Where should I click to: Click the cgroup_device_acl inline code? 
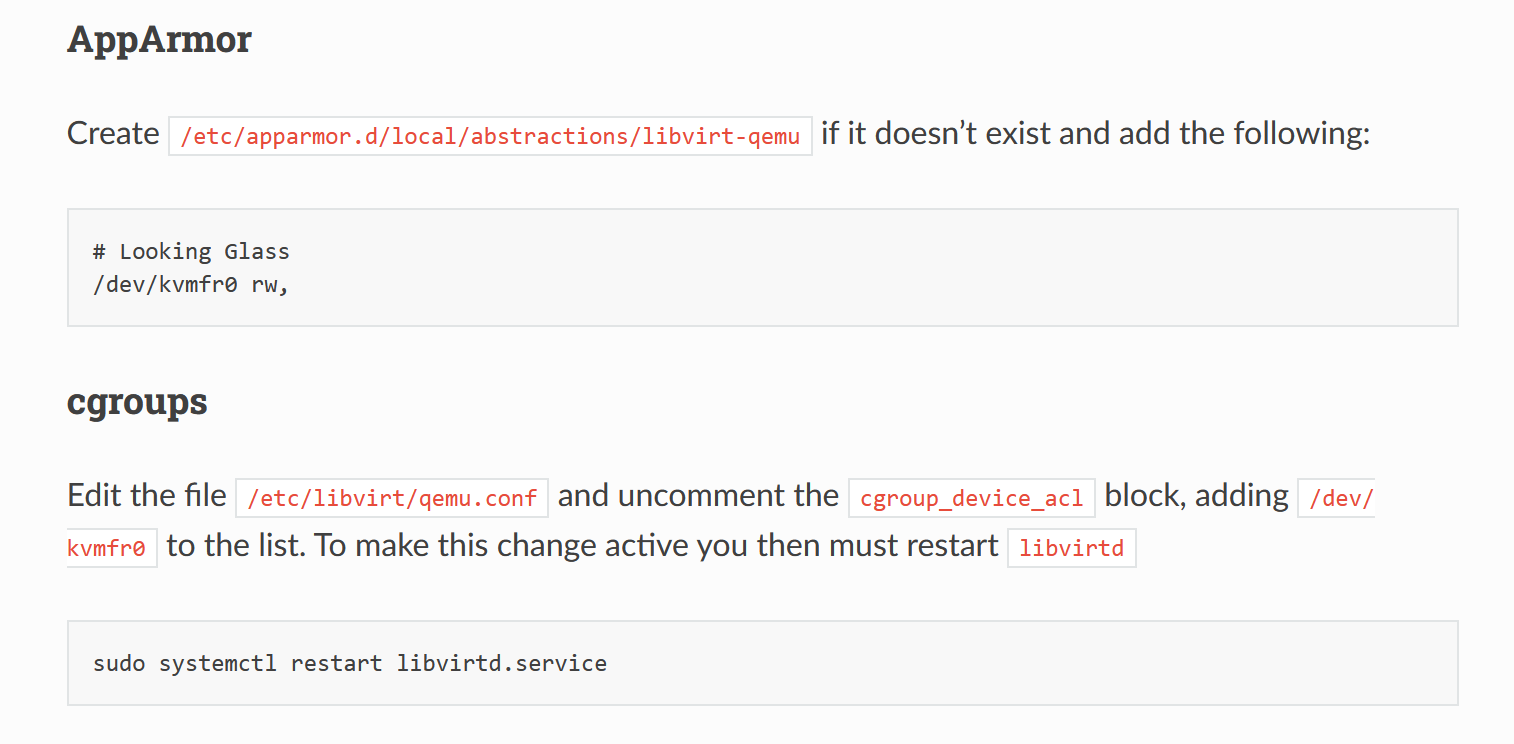[x=971, y=498]
